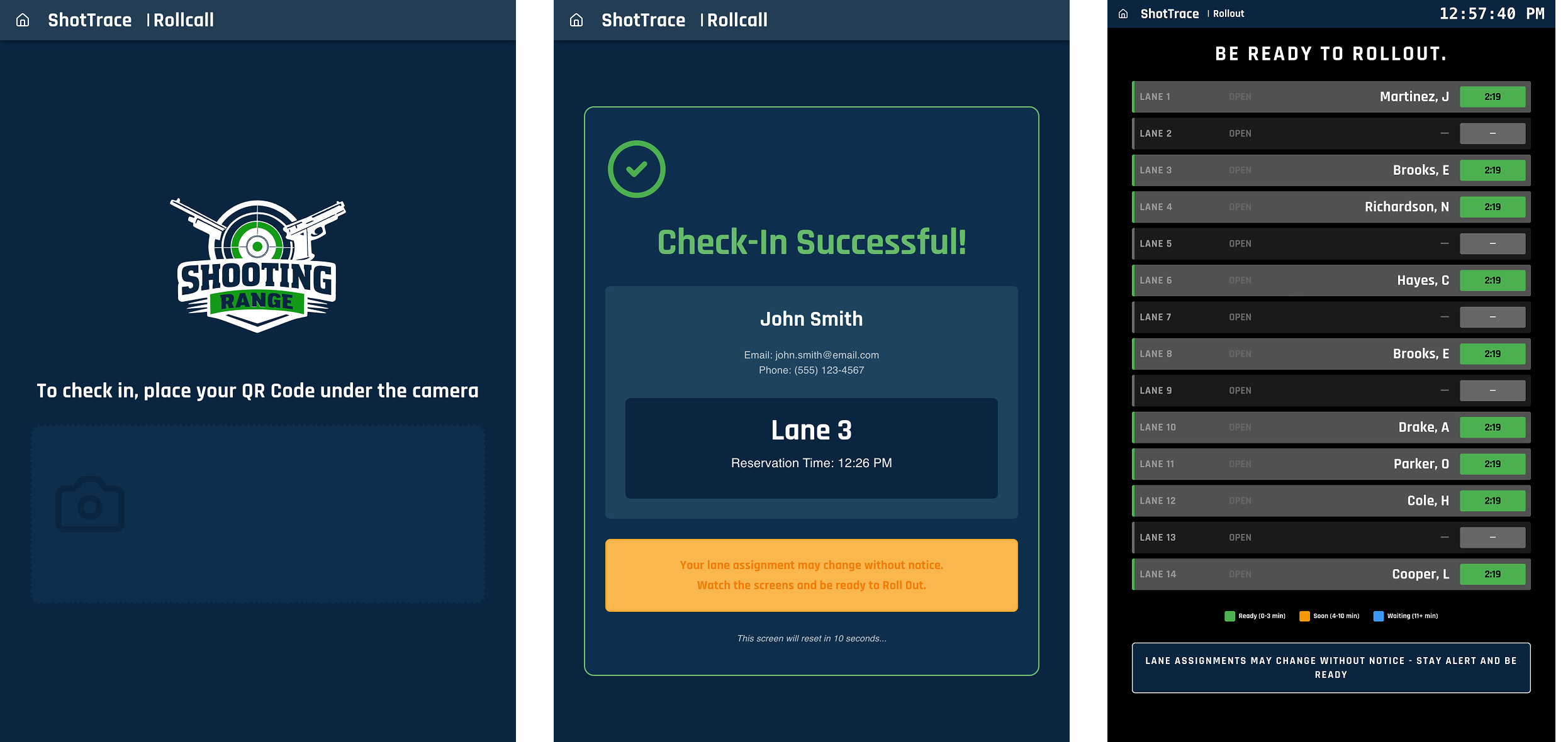This screenshot has width=1568, height=742.
Task: Click the gray dash badge on Lane 2
Action: pos(1492,133)
